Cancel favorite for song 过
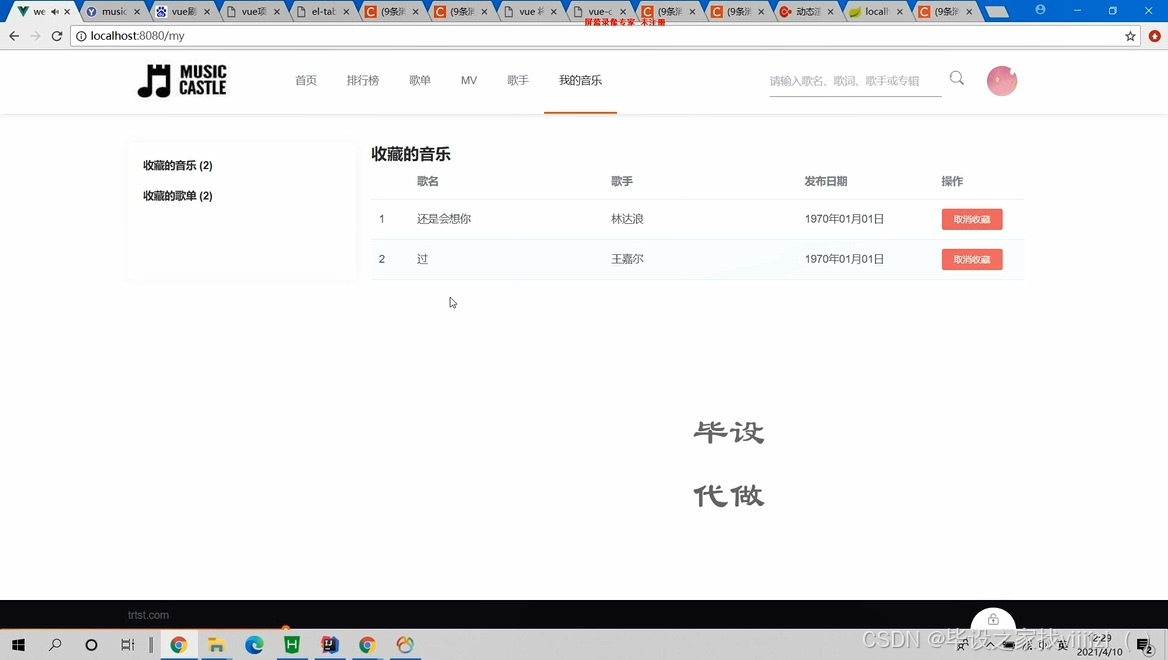The width and height of the screenshot is (1168, 660). tap(972, 259)
